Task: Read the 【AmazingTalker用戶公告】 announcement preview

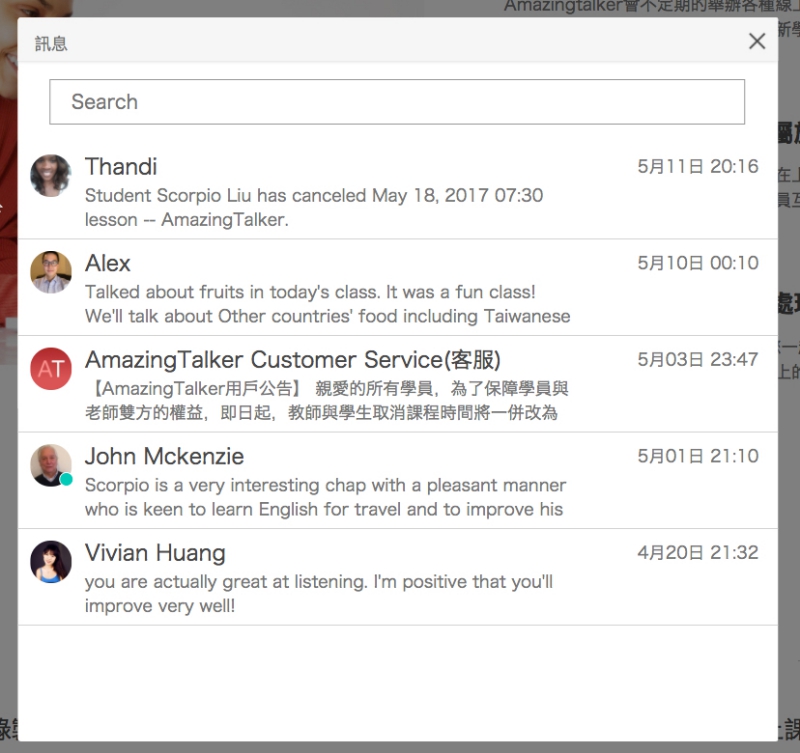Action: [x=327, y=400]
